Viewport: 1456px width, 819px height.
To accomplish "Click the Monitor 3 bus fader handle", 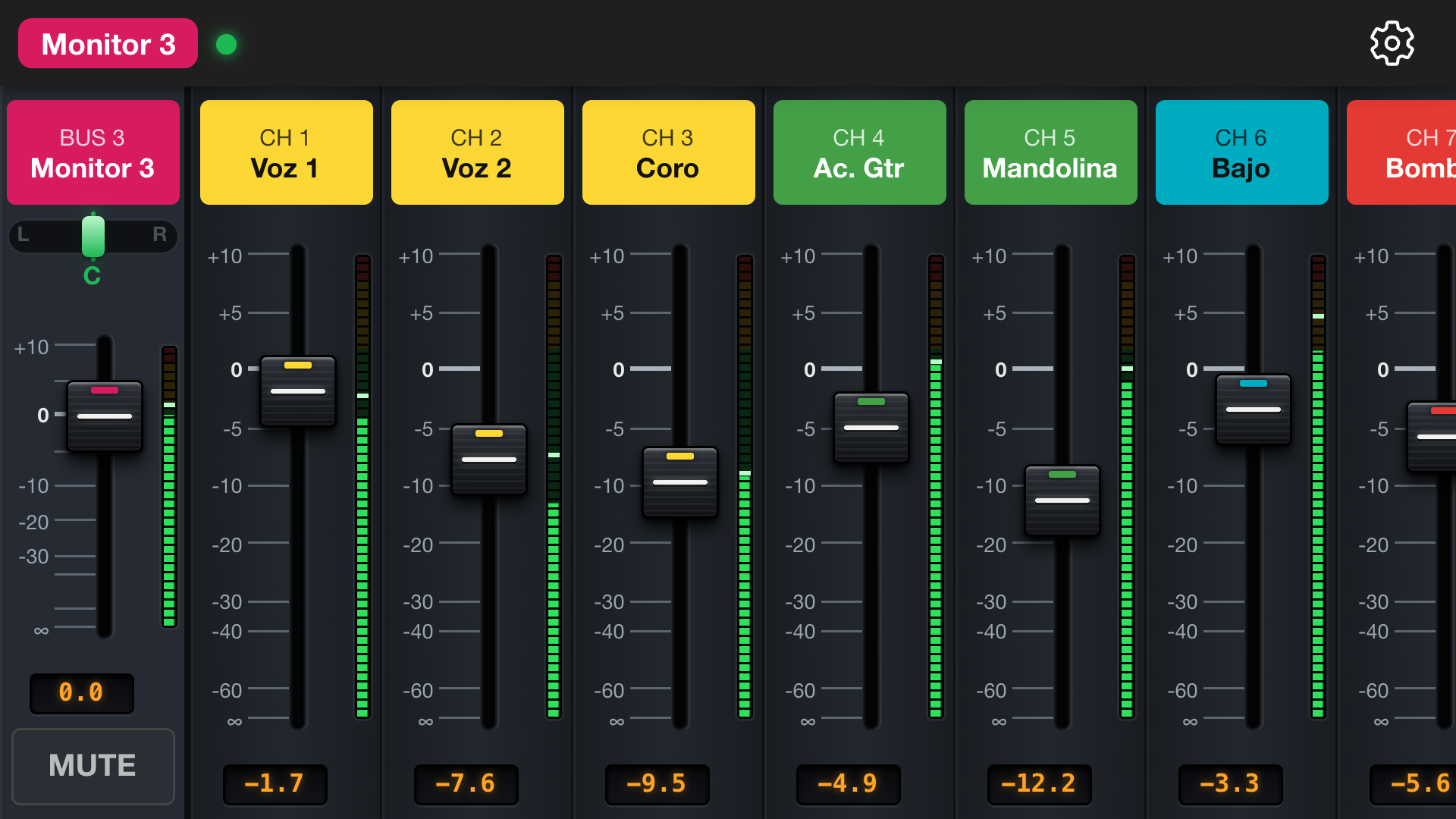I will [105, 416].
